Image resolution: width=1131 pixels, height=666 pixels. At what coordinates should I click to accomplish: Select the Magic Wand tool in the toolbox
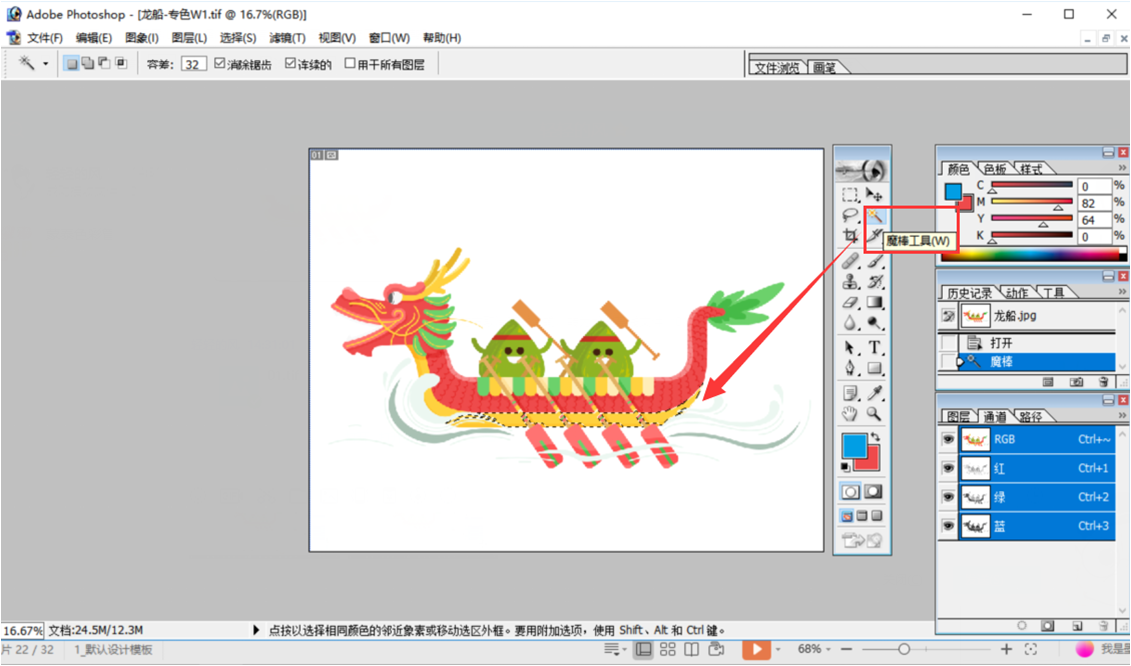[874, 215]
